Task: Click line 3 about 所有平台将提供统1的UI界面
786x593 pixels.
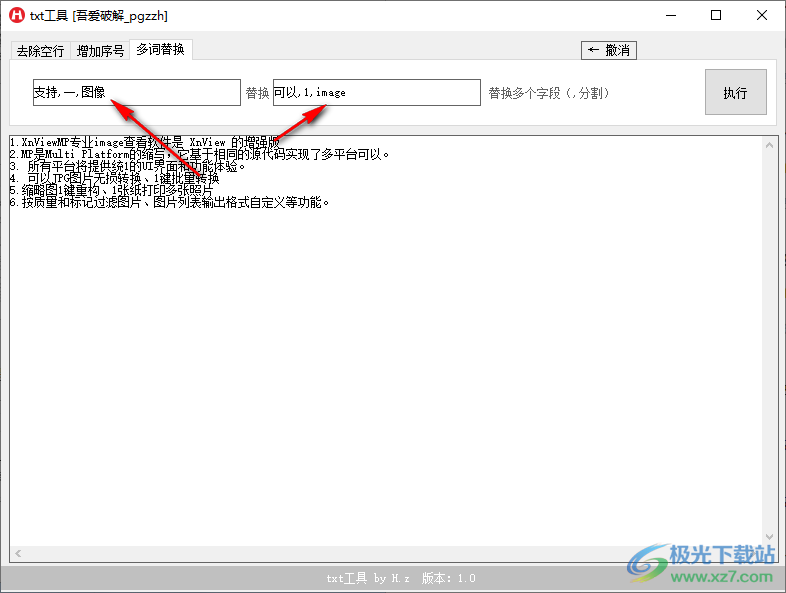Action: [127, 166]
